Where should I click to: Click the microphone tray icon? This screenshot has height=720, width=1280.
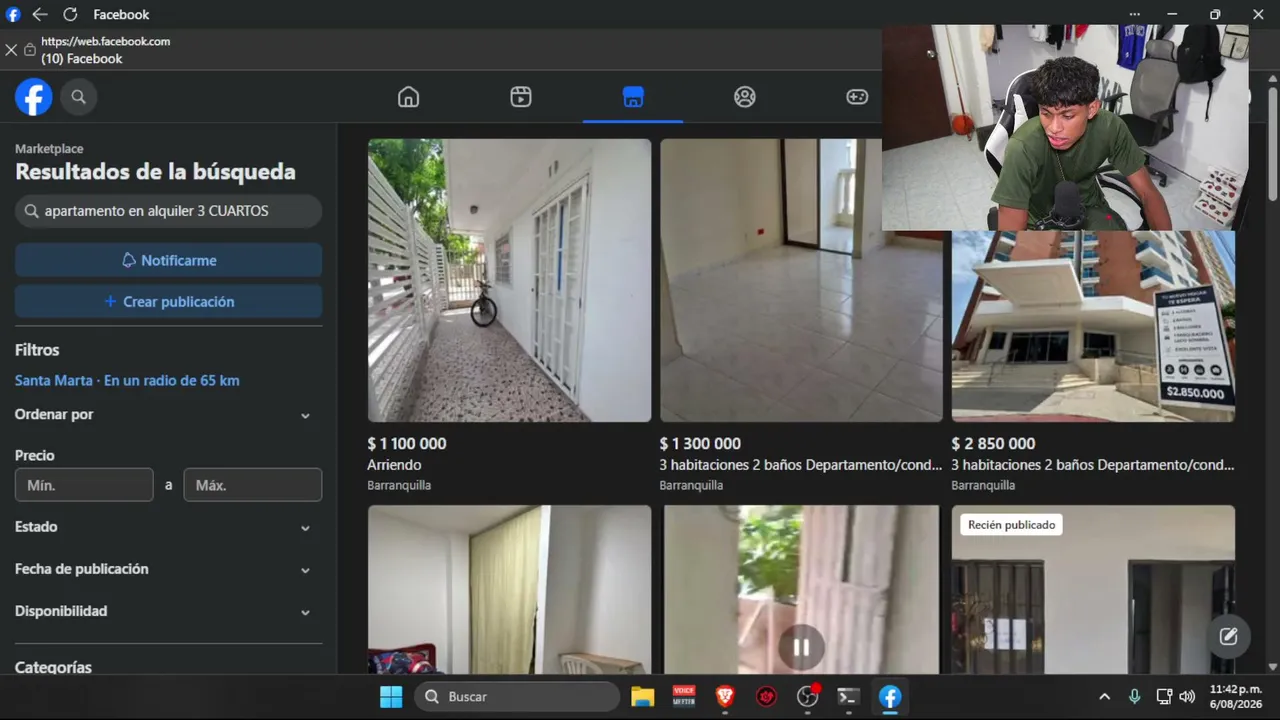(1134, 697)
